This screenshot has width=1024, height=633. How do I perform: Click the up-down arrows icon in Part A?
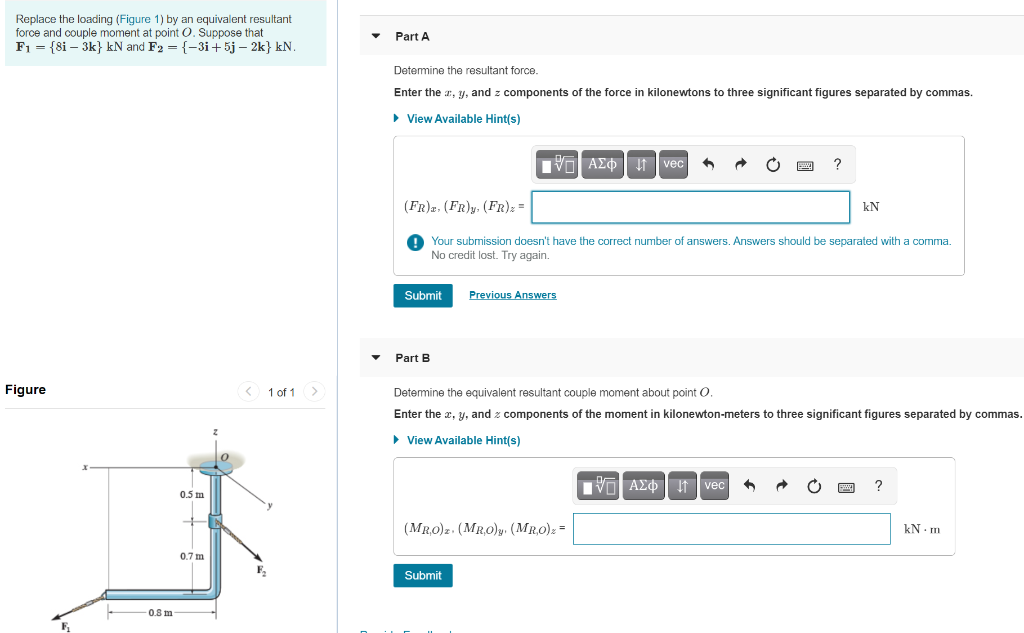[x=641, y=164]
